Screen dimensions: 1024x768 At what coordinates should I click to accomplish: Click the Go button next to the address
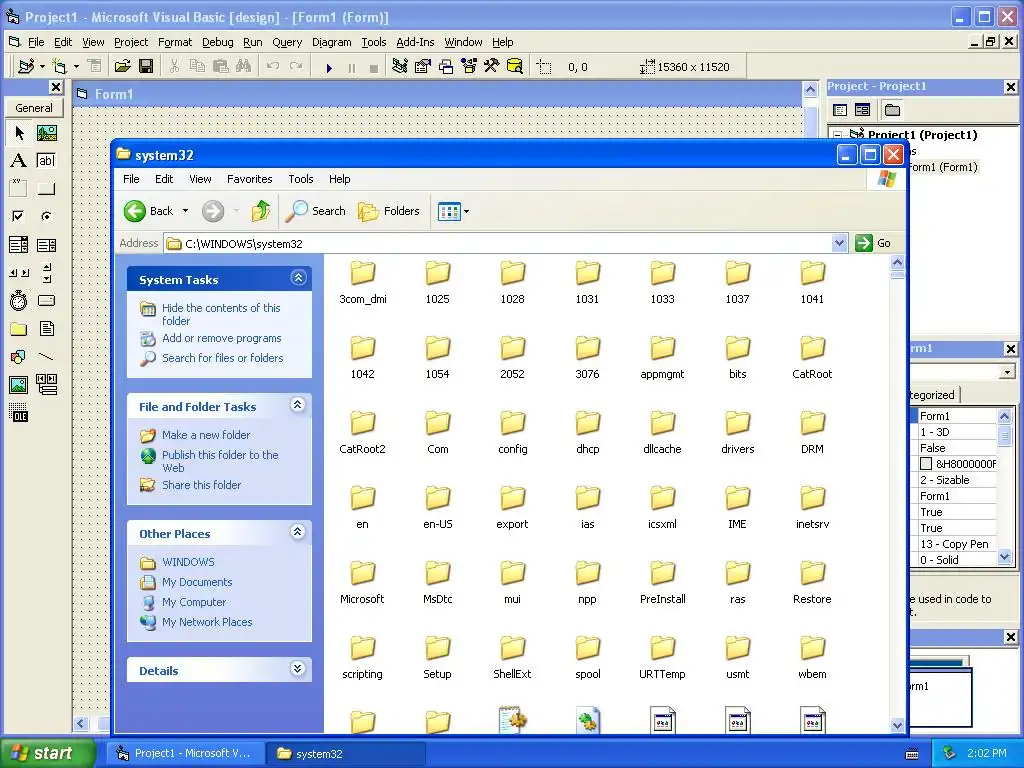click(x=873, y=243)
